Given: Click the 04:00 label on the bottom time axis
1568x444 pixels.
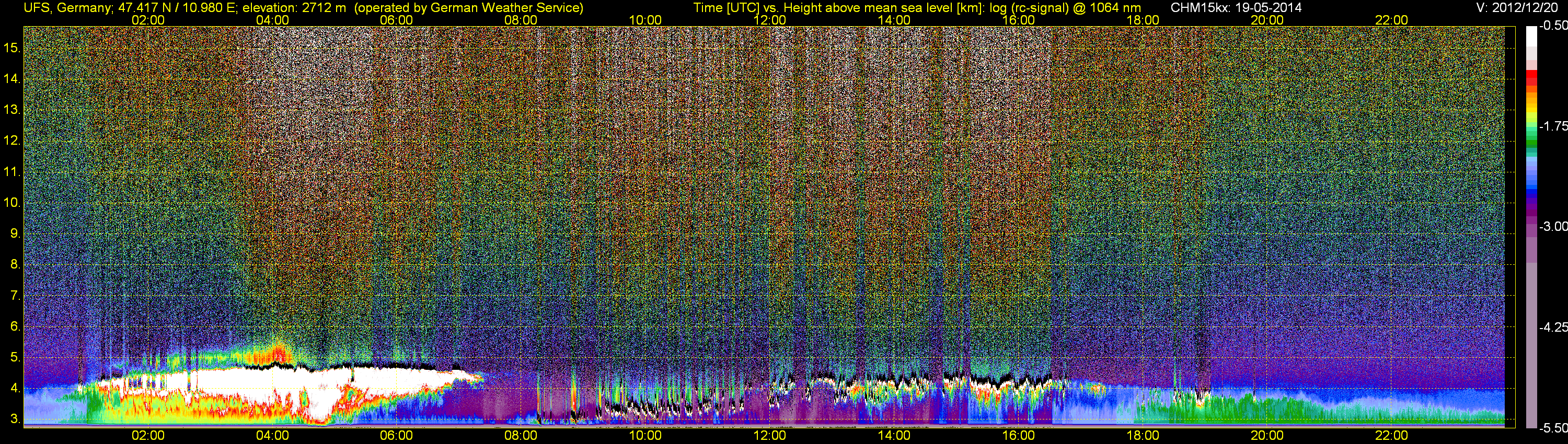Looking at the screenshot, I should [x=272, y=436].
